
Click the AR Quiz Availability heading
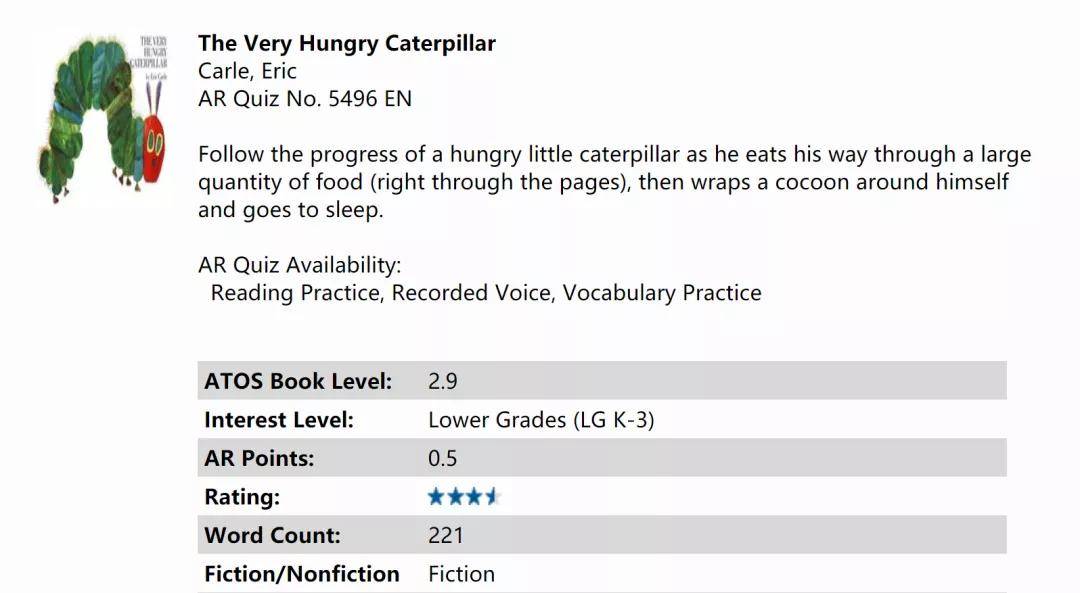coord(299,265)
